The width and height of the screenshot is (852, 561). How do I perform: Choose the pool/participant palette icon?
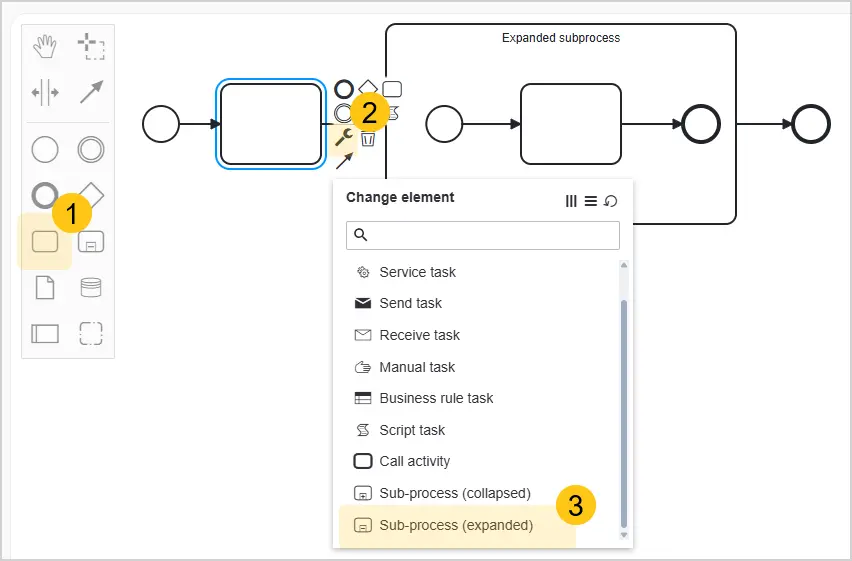45,334
